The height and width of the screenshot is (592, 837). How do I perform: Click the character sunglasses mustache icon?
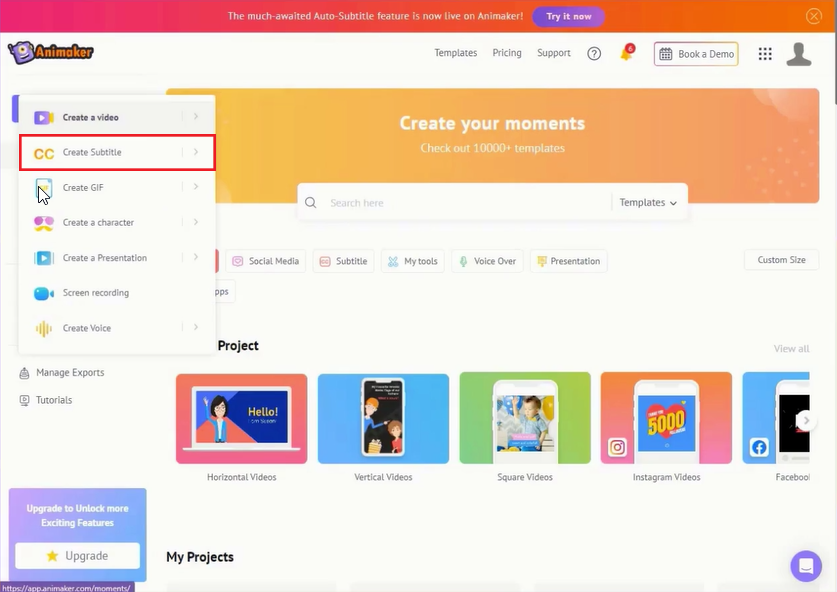coord(44,223)
